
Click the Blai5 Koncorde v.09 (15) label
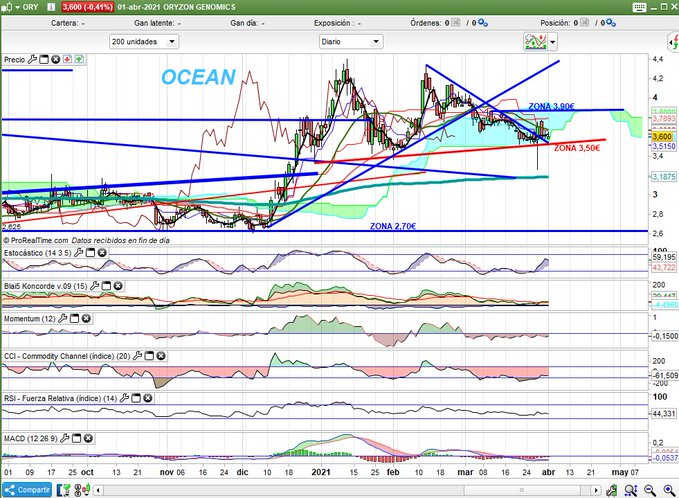(45, 286)
